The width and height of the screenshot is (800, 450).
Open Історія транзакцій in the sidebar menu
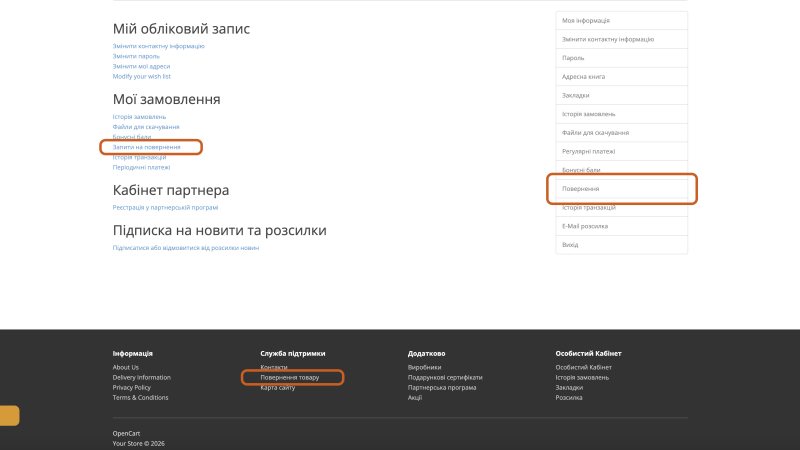(621, 208)
